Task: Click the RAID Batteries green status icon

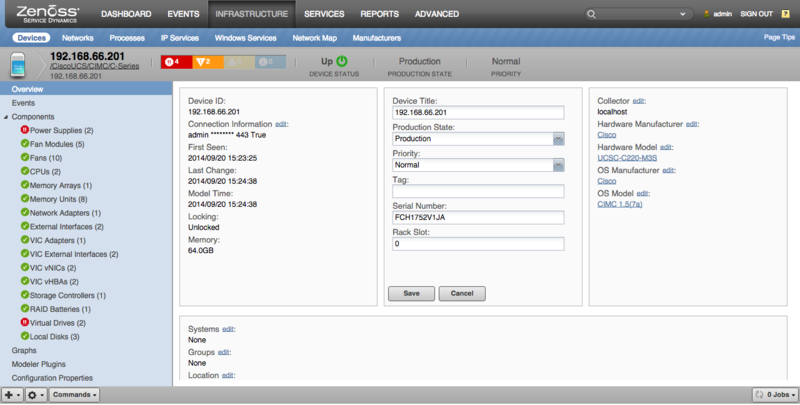Action: [x=24, y=309]
